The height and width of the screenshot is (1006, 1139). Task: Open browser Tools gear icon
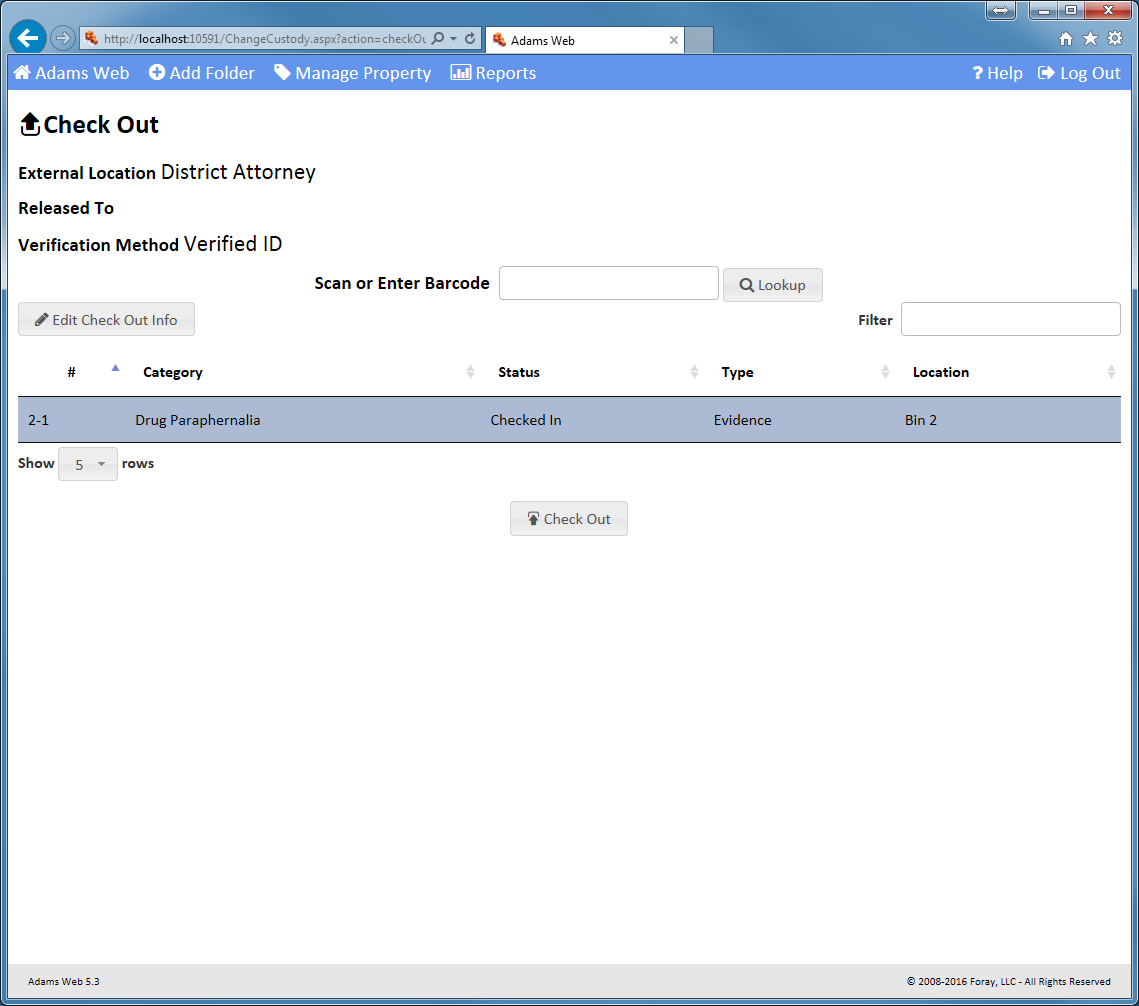1115,38
